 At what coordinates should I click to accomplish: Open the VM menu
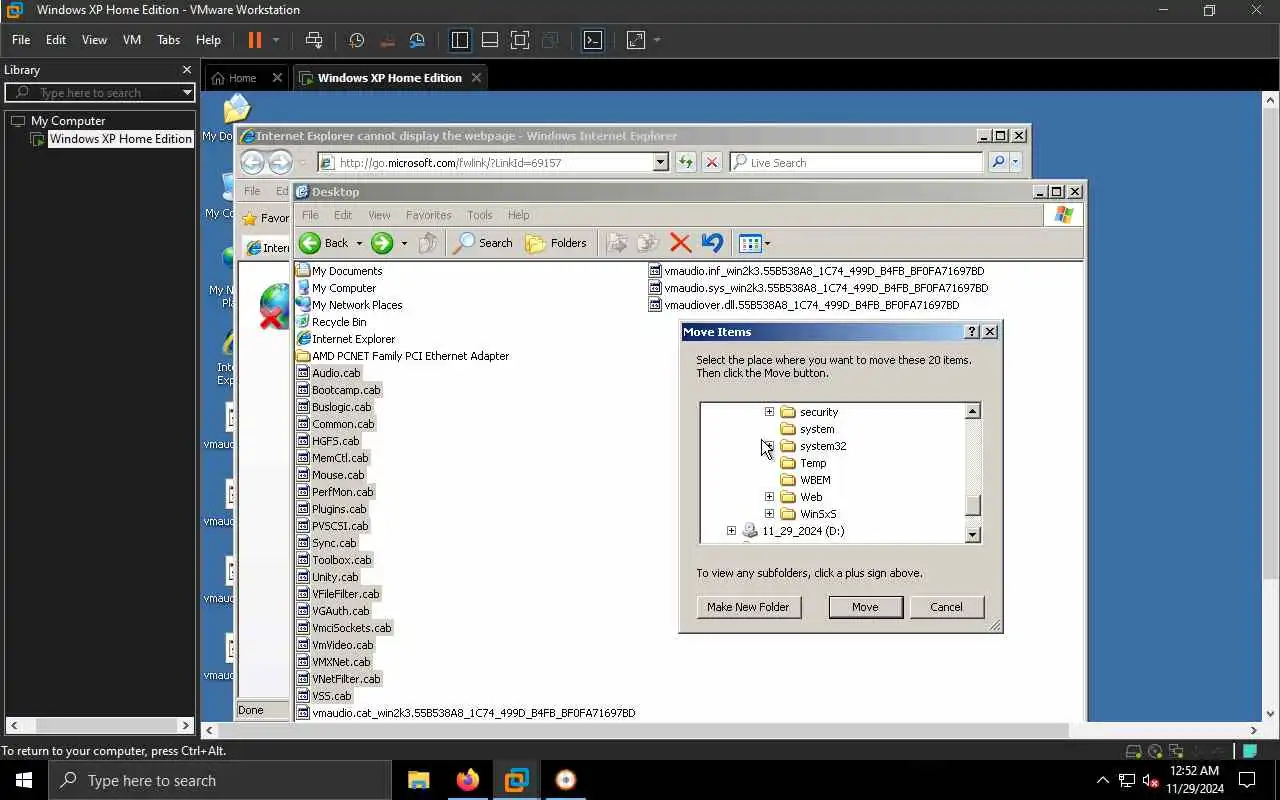(132, 40)
